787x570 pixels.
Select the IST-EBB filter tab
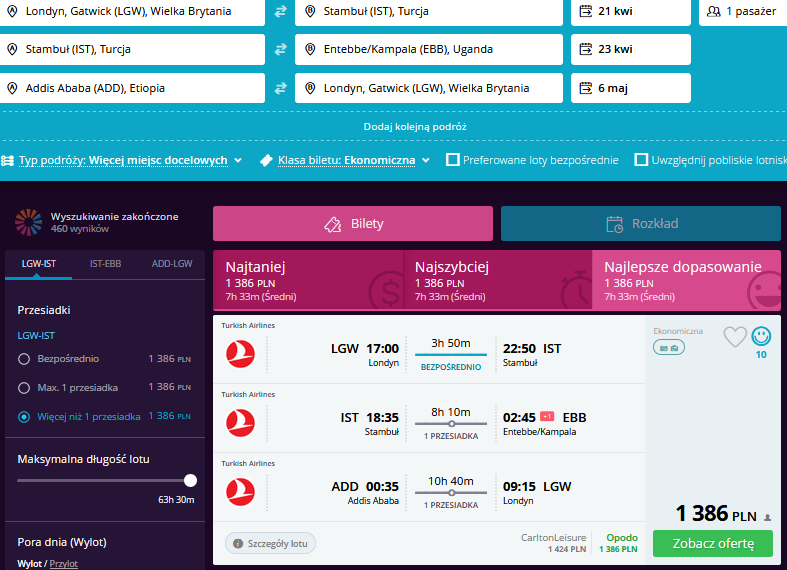[105, 264]
